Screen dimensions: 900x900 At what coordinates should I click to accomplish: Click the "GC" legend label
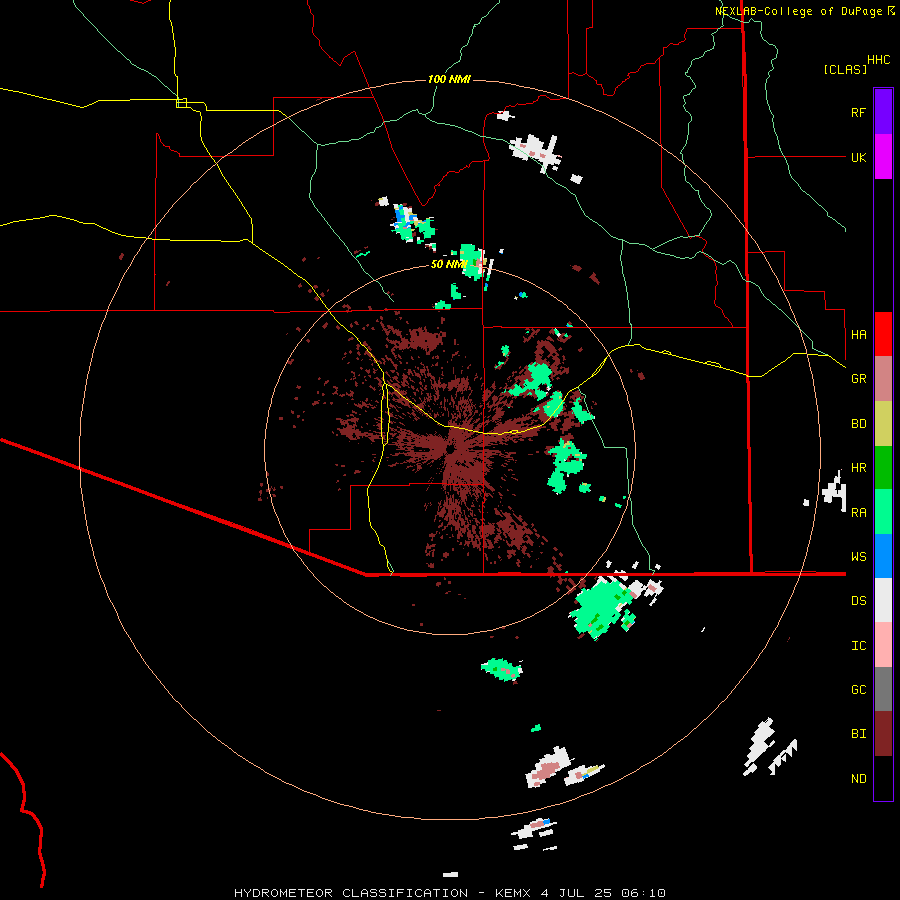858,690
